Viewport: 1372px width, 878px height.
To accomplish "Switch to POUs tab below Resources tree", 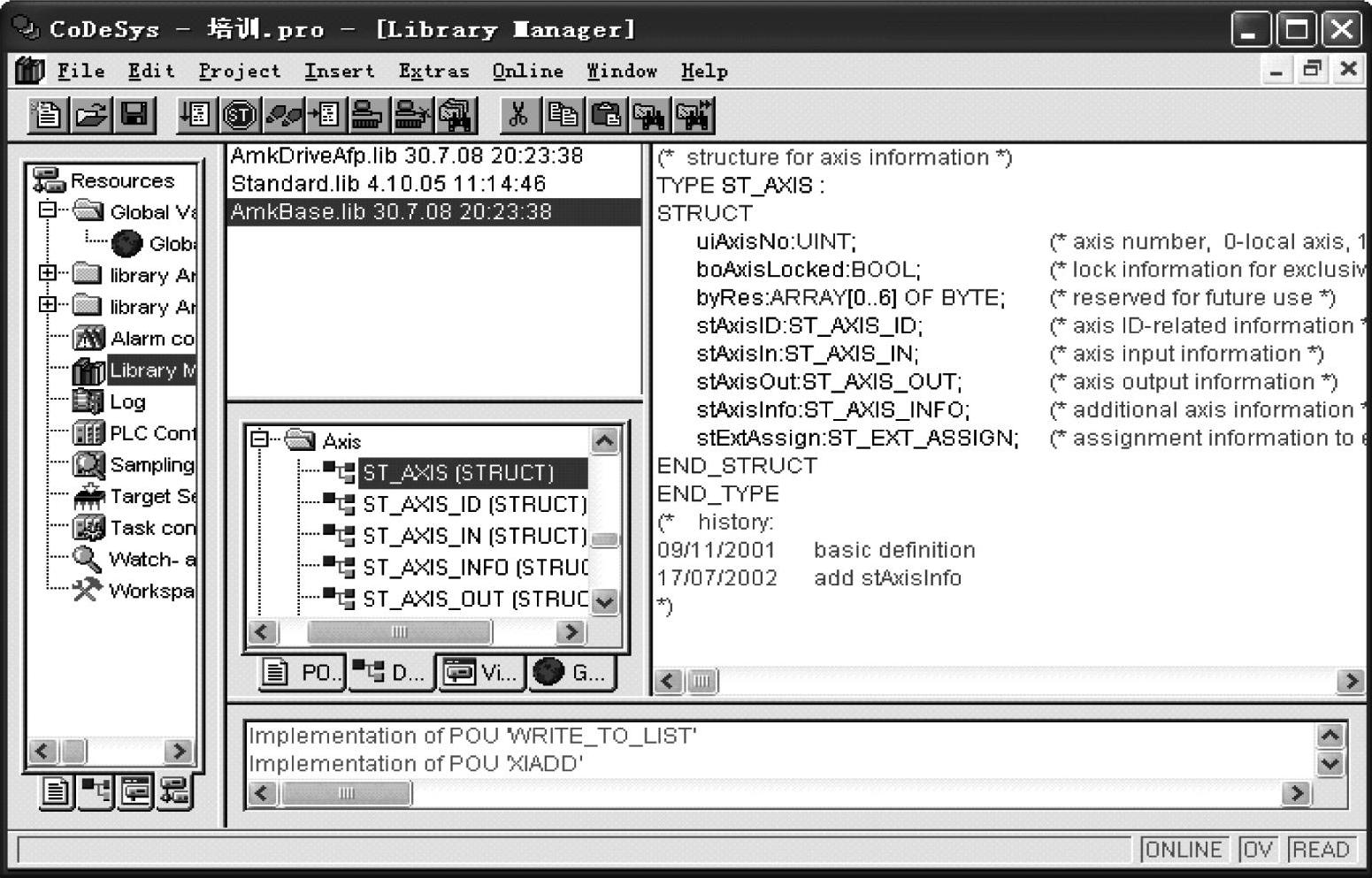I will [x=56, y=791].
